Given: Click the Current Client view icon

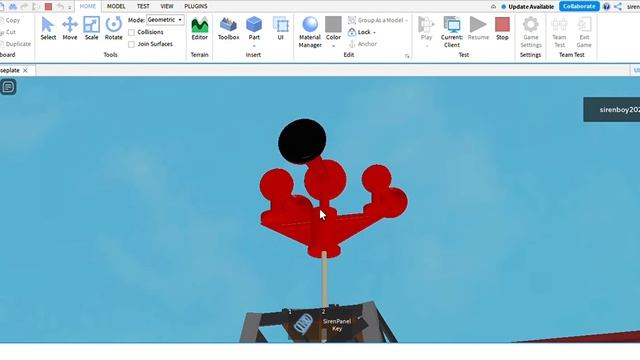Looking at the screenshot, I should pos(452,32).
